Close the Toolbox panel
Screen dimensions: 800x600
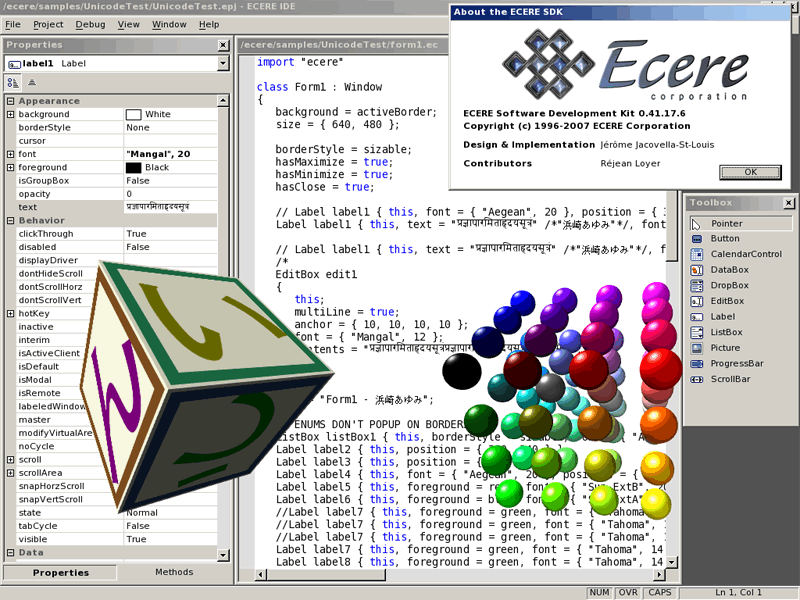(788, 203)
